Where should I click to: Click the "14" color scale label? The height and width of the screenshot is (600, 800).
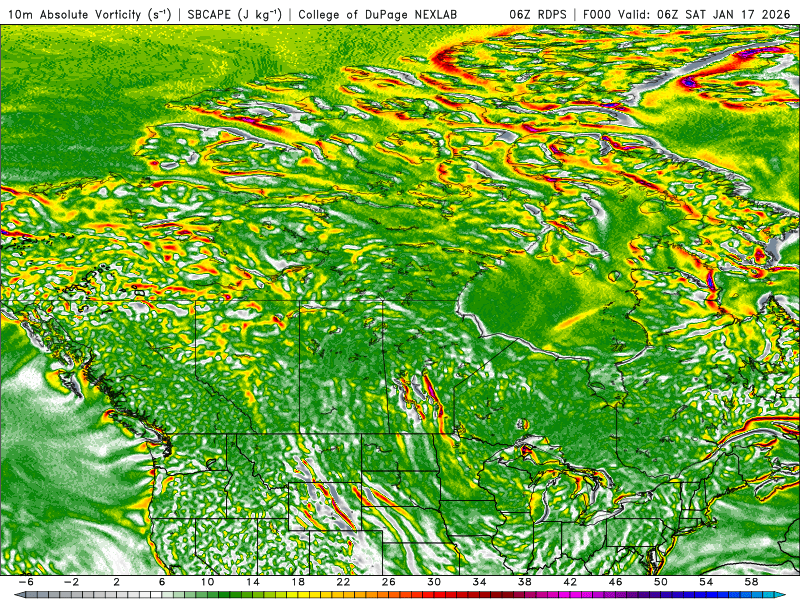[253, 582]
